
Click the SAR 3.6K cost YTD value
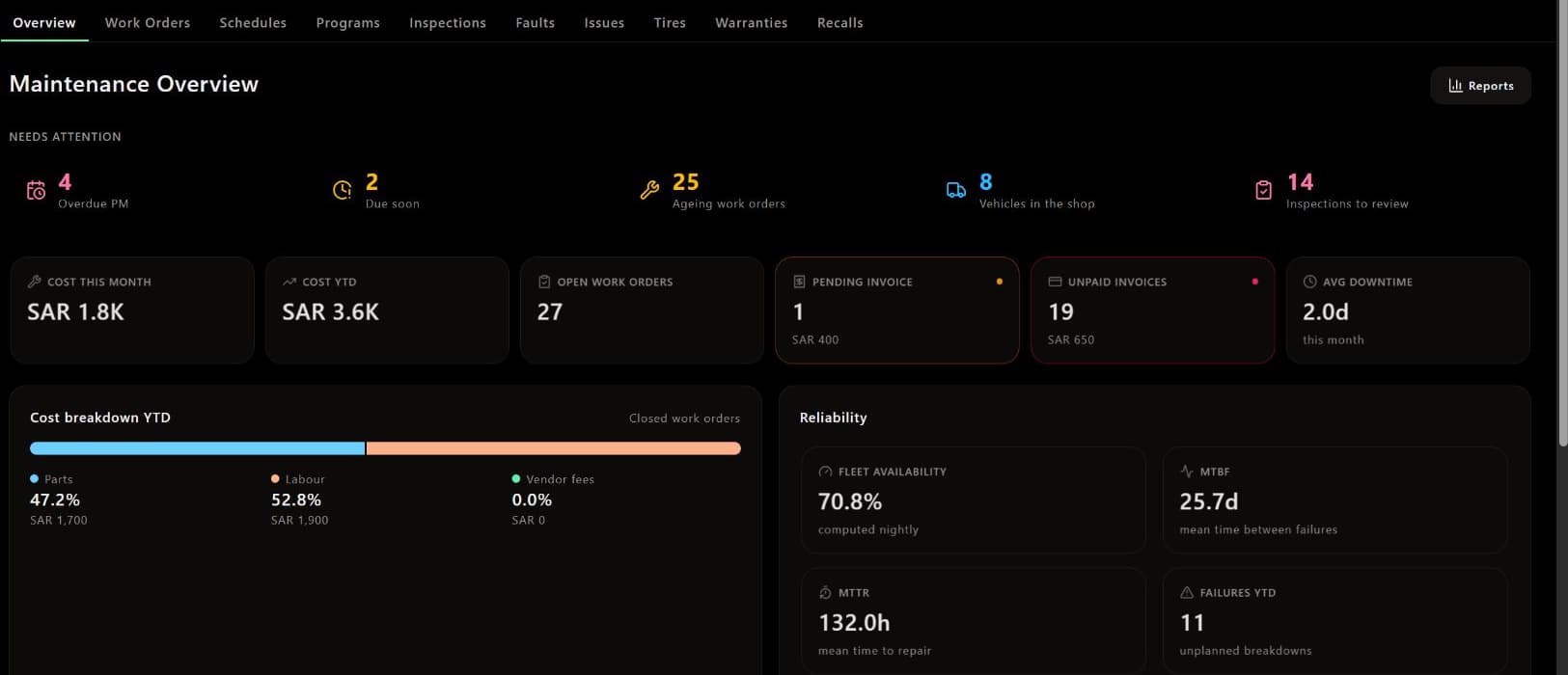[330, 311]
